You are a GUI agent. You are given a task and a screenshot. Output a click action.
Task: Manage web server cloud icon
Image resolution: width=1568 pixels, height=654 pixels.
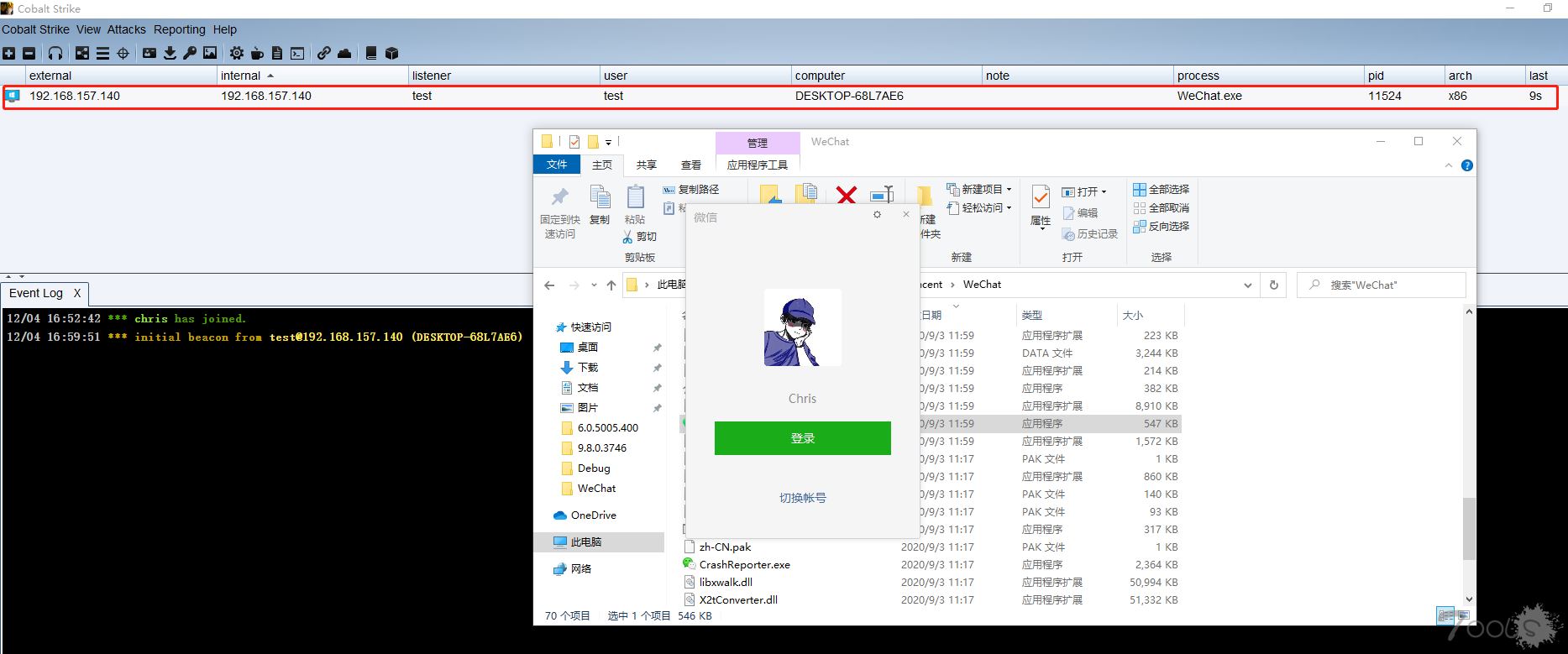click(344, 53)
